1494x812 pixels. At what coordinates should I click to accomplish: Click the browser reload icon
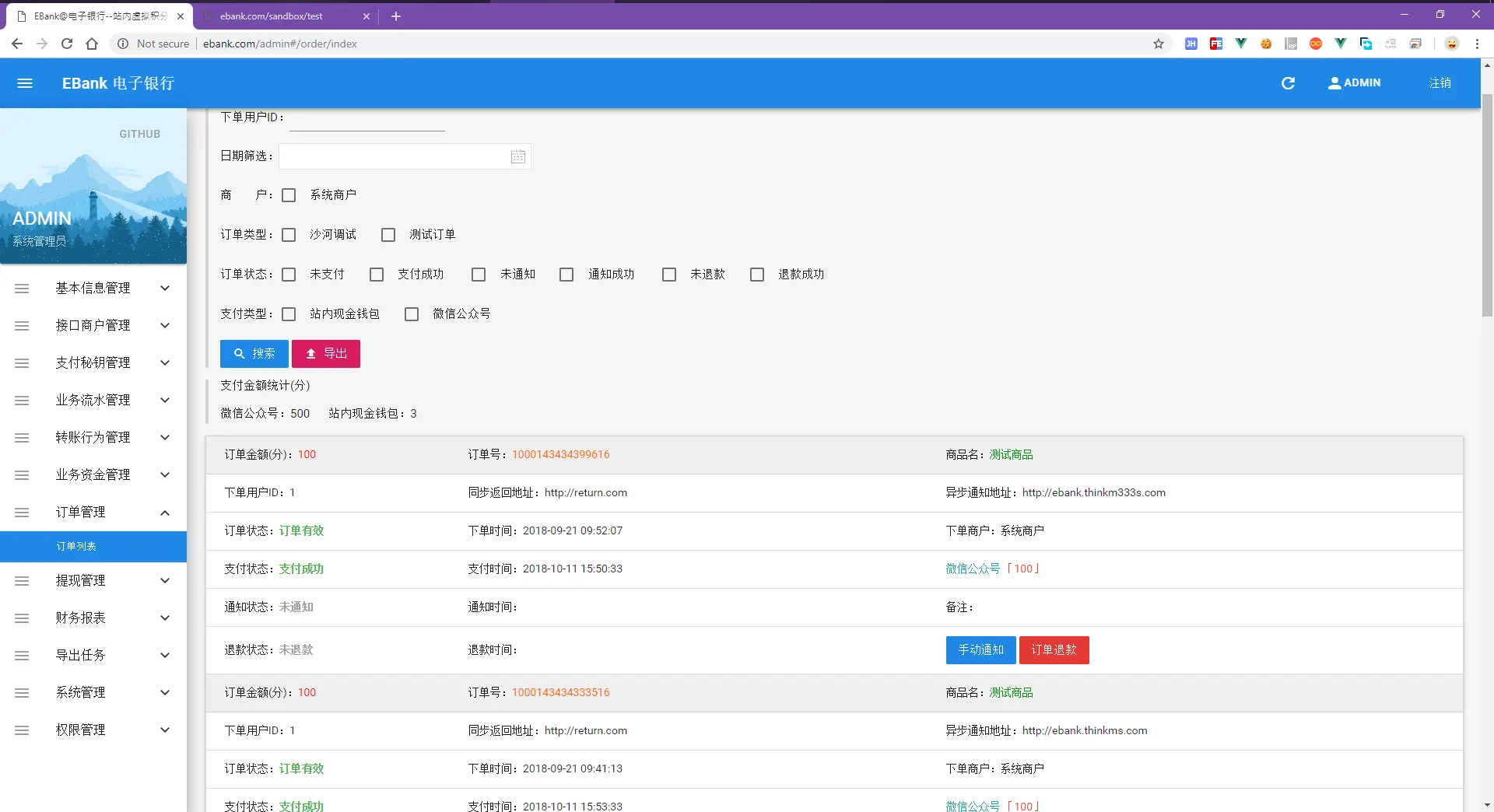67,44
